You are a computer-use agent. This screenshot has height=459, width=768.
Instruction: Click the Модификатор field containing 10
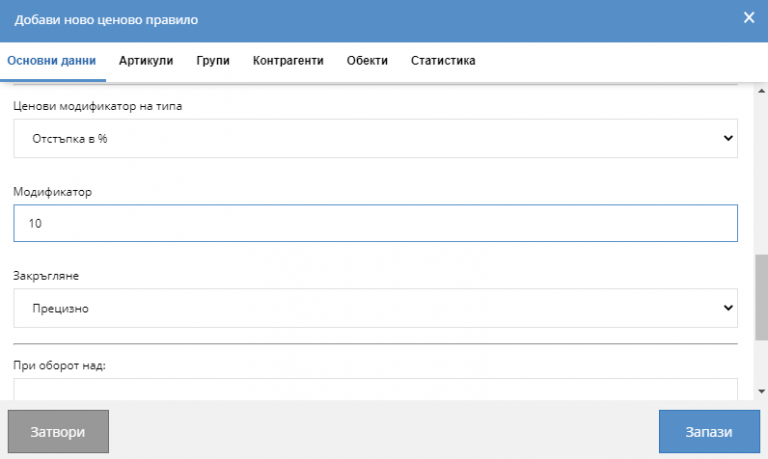pos(375,224)
